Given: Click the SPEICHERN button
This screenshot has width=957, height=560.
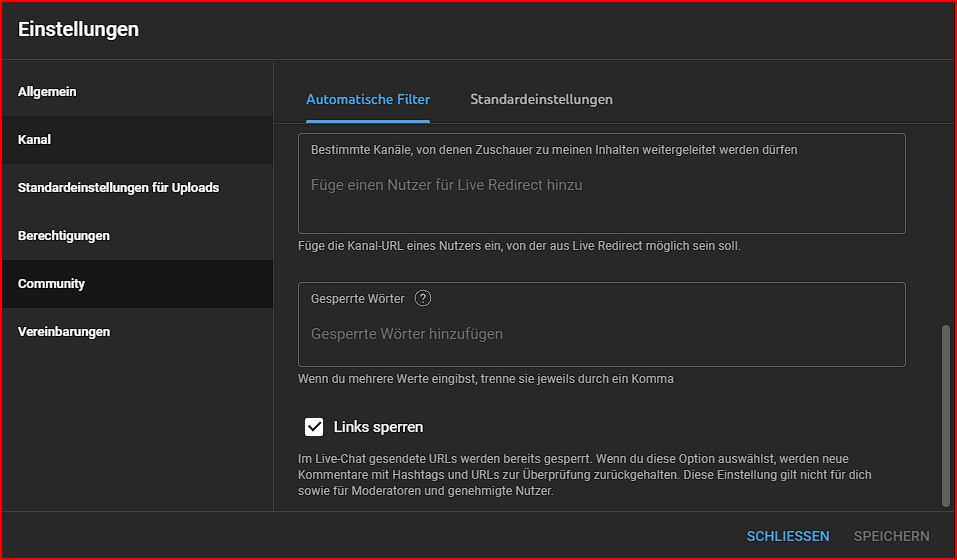Looking at the screenshot, I should pos(891,536).
